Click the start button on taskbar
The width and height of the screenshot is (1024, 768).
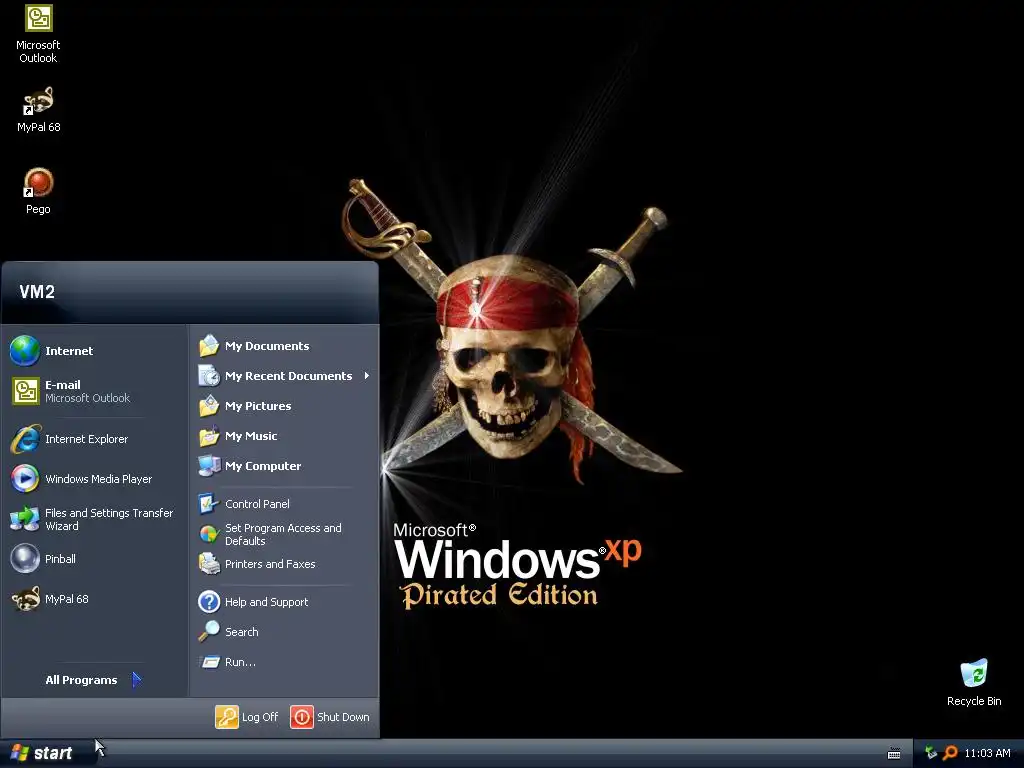(x=41, y=753)
